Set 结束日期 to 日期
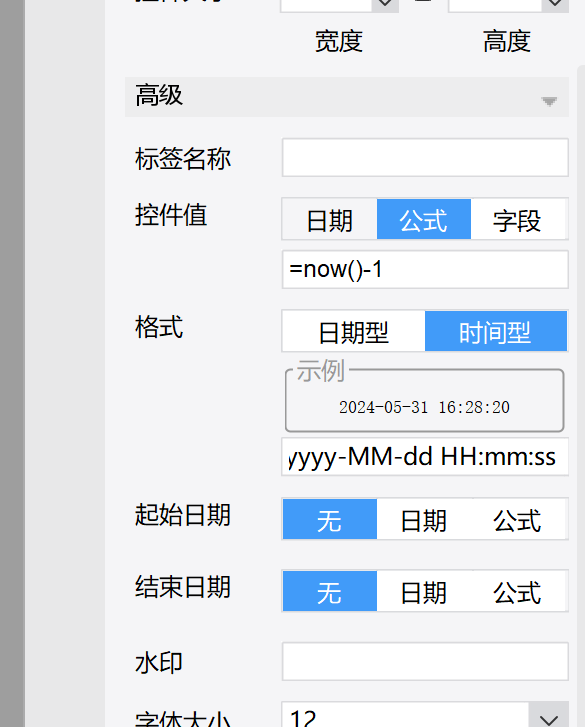Image resolution: width=585 pixels, height=727 pixels. tap(424, 591)
